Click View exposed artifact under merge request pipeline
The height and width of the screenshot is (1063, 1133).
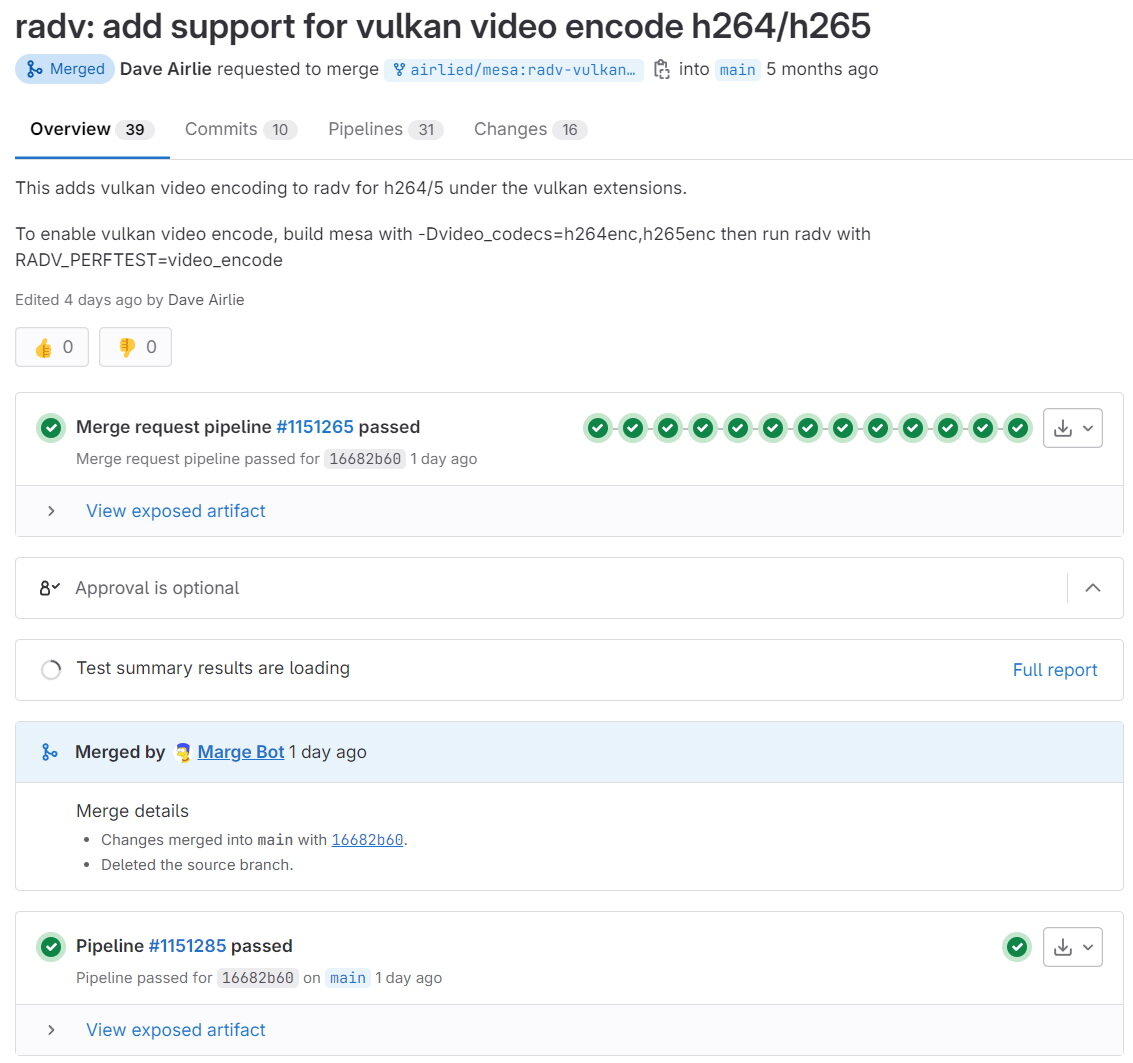176,511
